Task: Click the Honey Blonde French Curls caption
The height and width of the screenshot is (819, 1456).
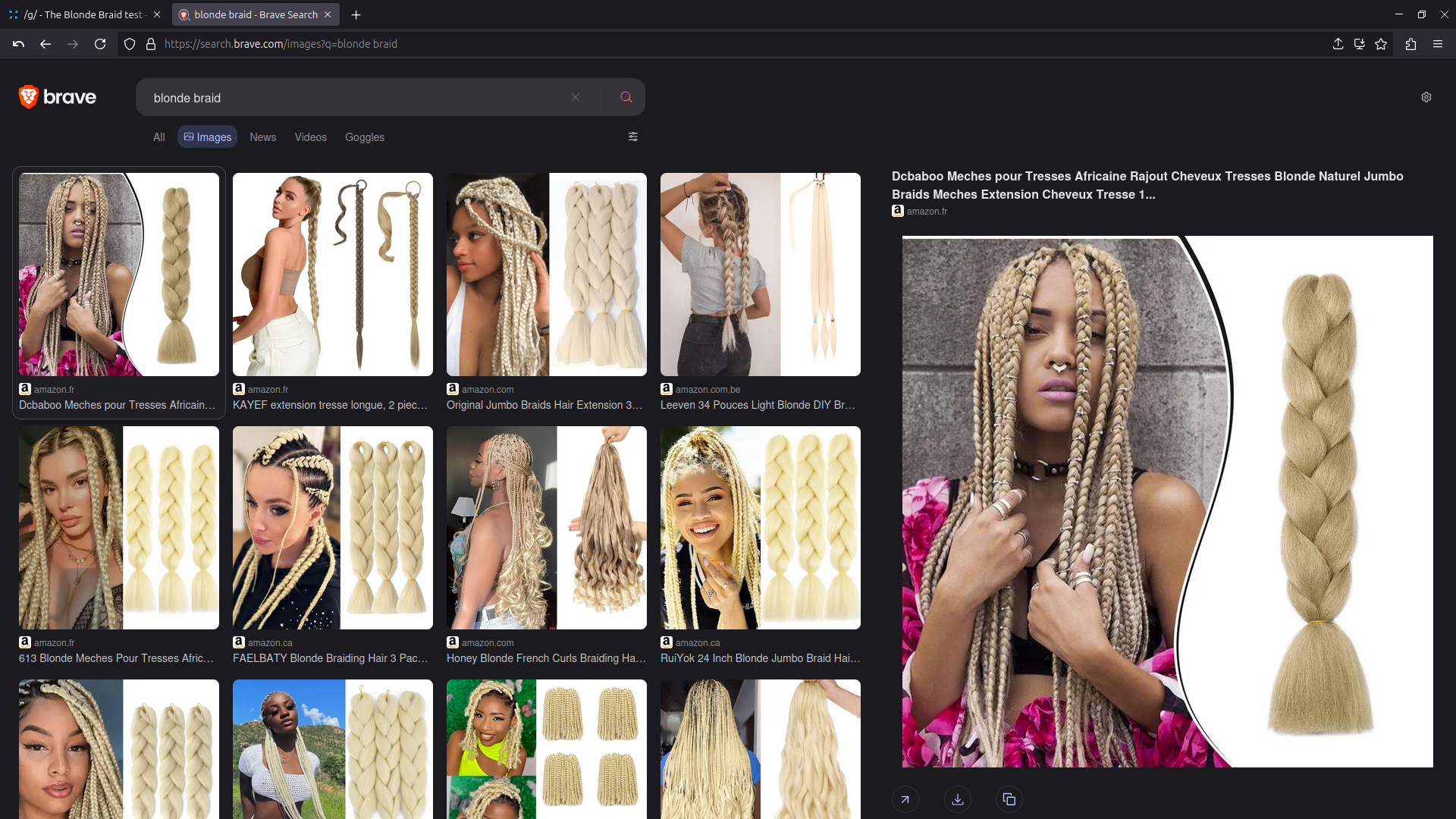Action: 546,658
